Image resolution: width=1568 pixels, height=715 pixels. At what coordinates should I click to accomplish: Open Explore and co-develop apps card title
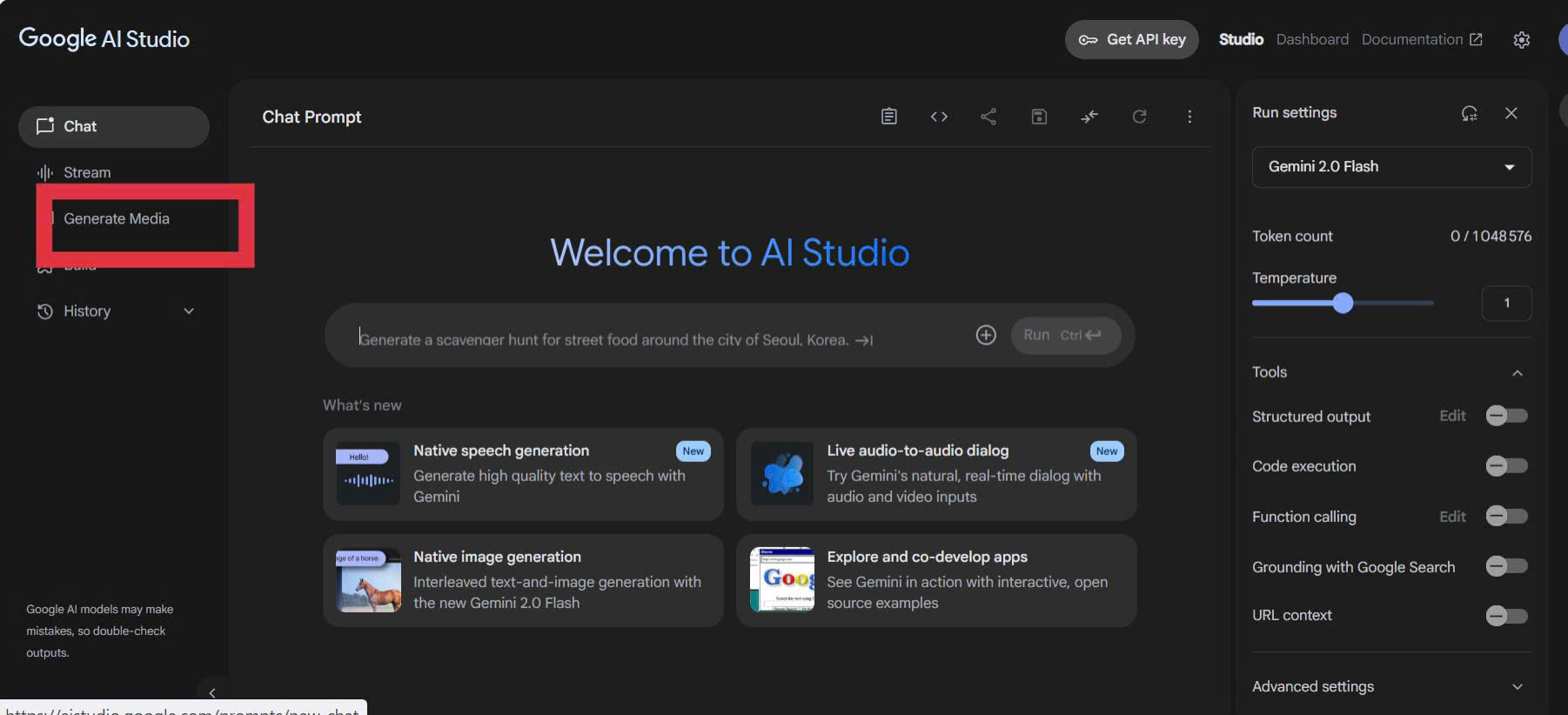click(927, 557)
